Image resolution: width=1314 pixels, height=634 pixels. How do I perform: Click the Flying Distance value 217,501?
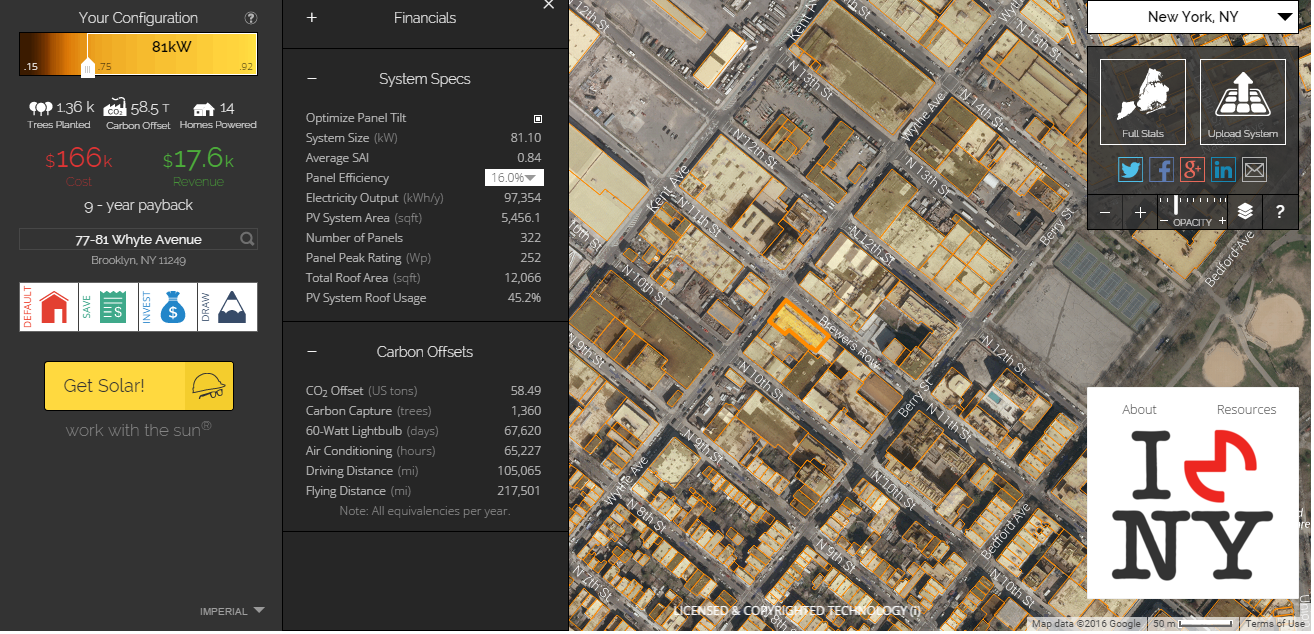(519, 491)
